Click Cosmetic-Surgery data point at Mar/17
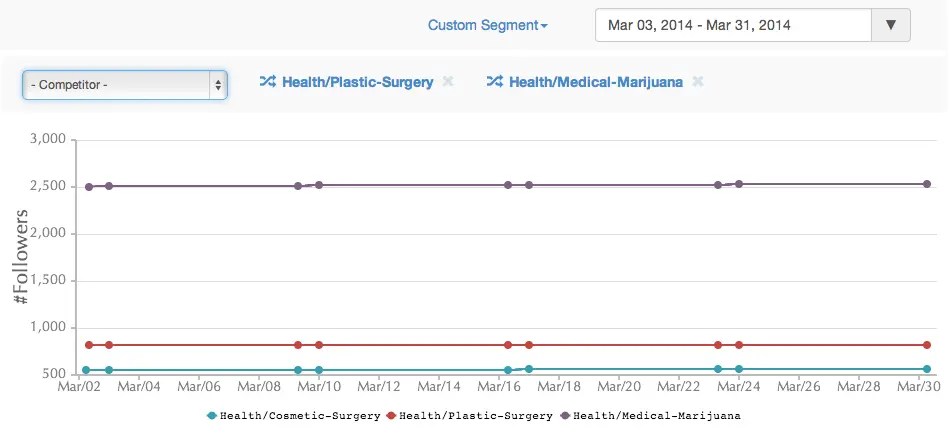This screenshot has width=950, height=439. click(529, 369)
